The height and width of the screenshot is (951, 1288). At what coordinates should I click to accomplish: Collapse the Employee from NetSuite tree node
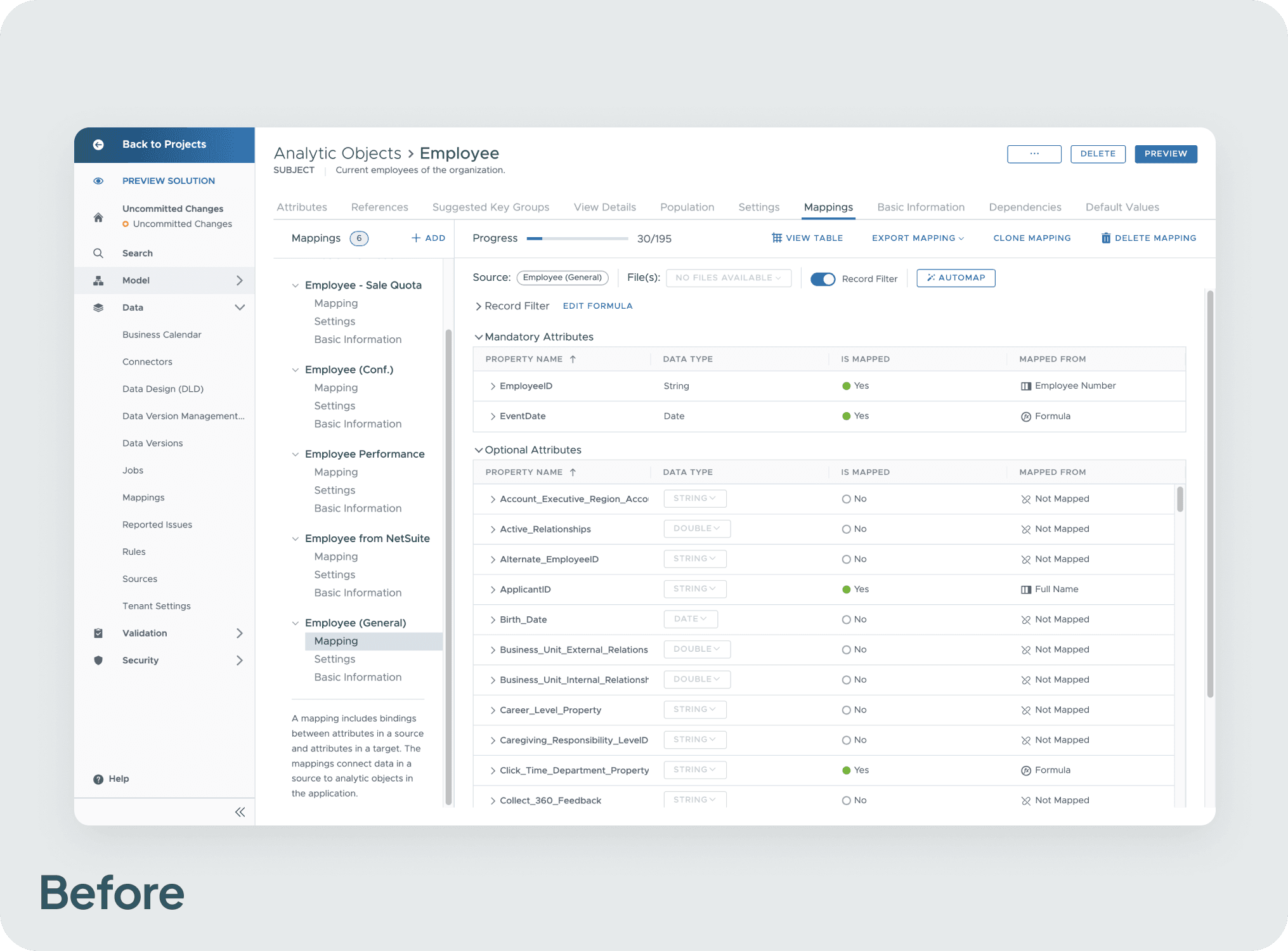coord(296,539)
